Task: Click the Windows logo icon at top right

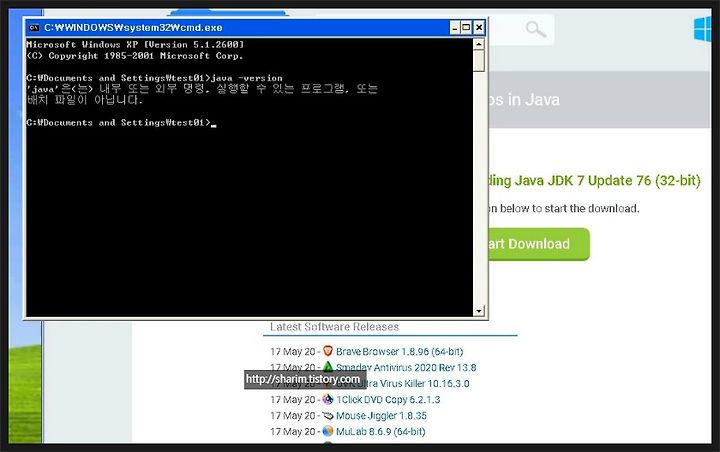Action: tap(702, 29)
